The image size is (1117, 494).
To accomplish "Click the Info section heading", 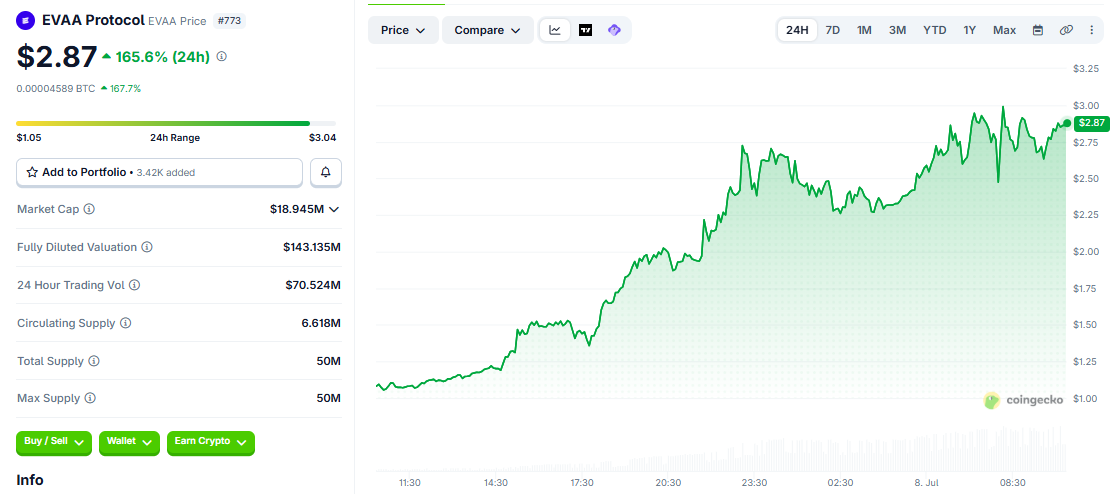I will pos(30,480).
